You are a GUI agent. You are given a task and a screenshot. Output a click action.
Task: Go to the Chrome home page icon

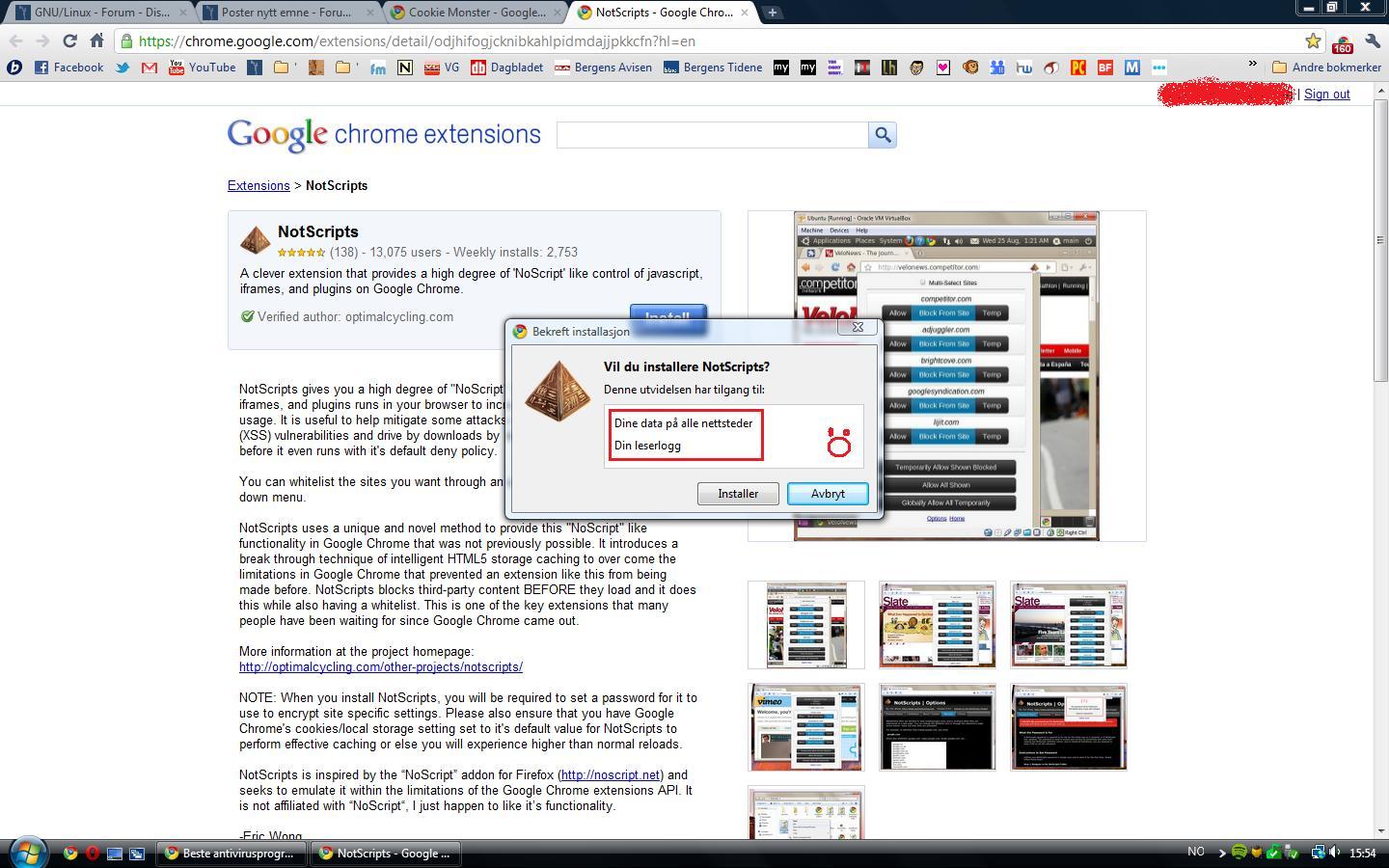click(96, 41)
